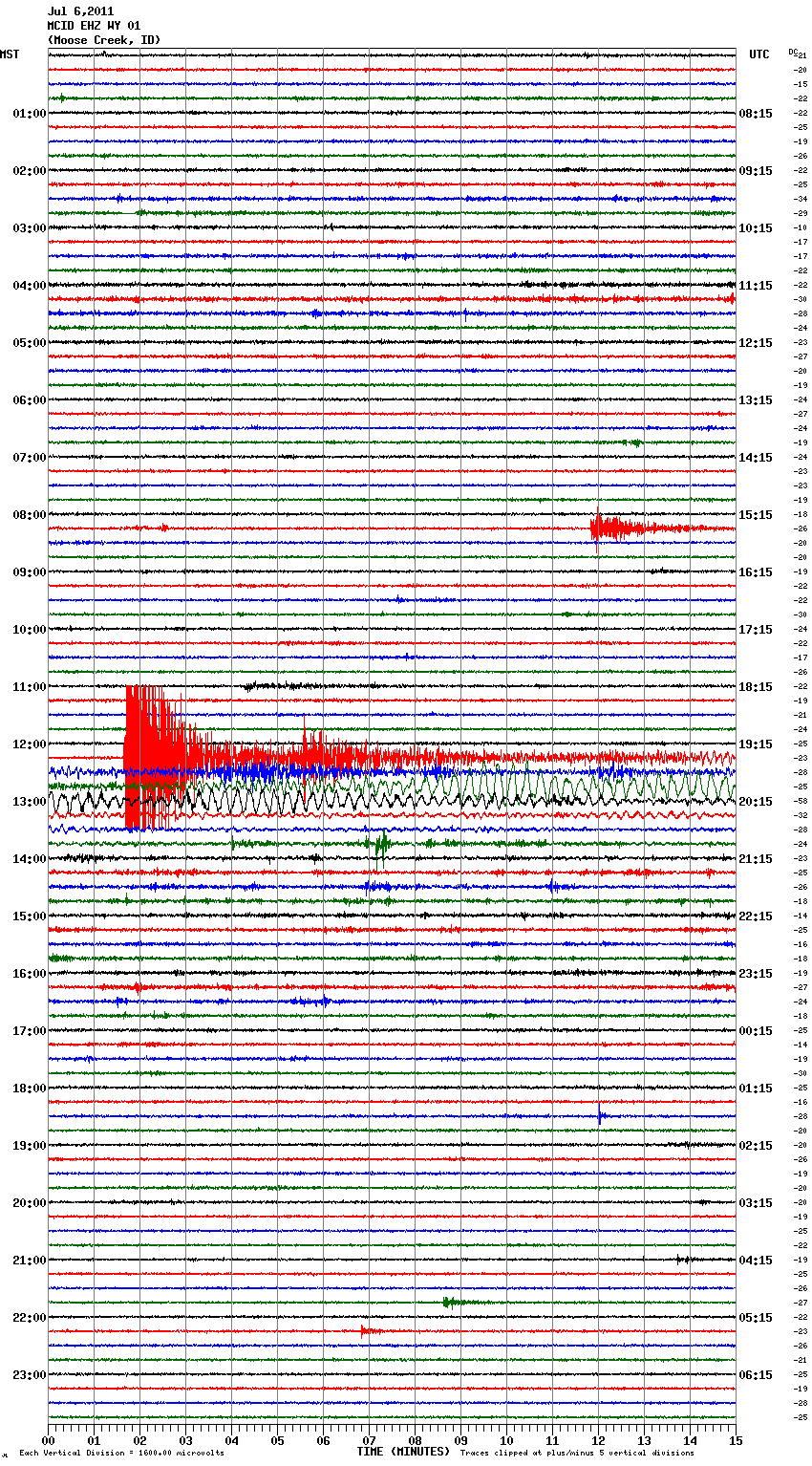The image size is (812, 1466).
Task: Click the 12:00 MST time label
Action: click(30, 744)
